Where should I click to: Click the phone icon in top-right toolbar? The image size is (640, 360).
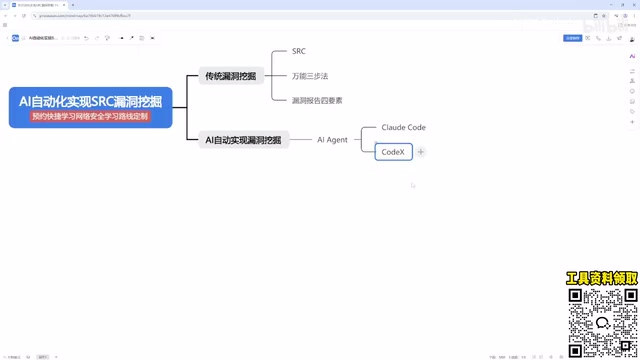(598, 38)
